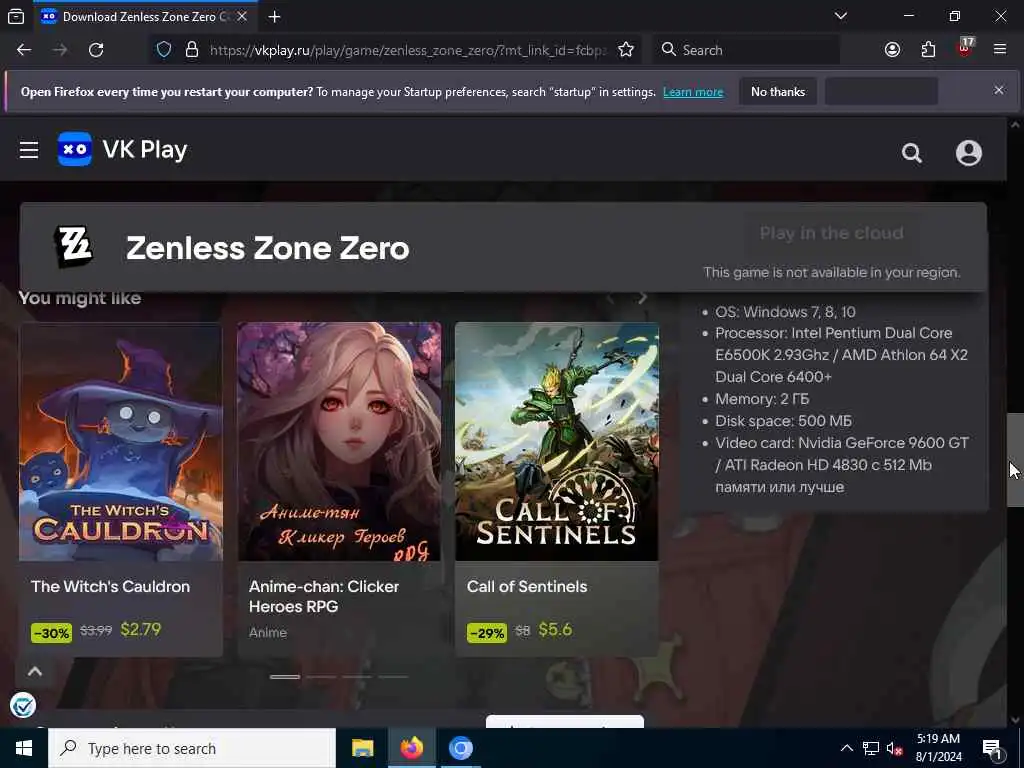The width and height of the screenshot is (1024, 768).
Task: Click the Zenless Zone Zero game logo
Action: [x=73, y=247]
